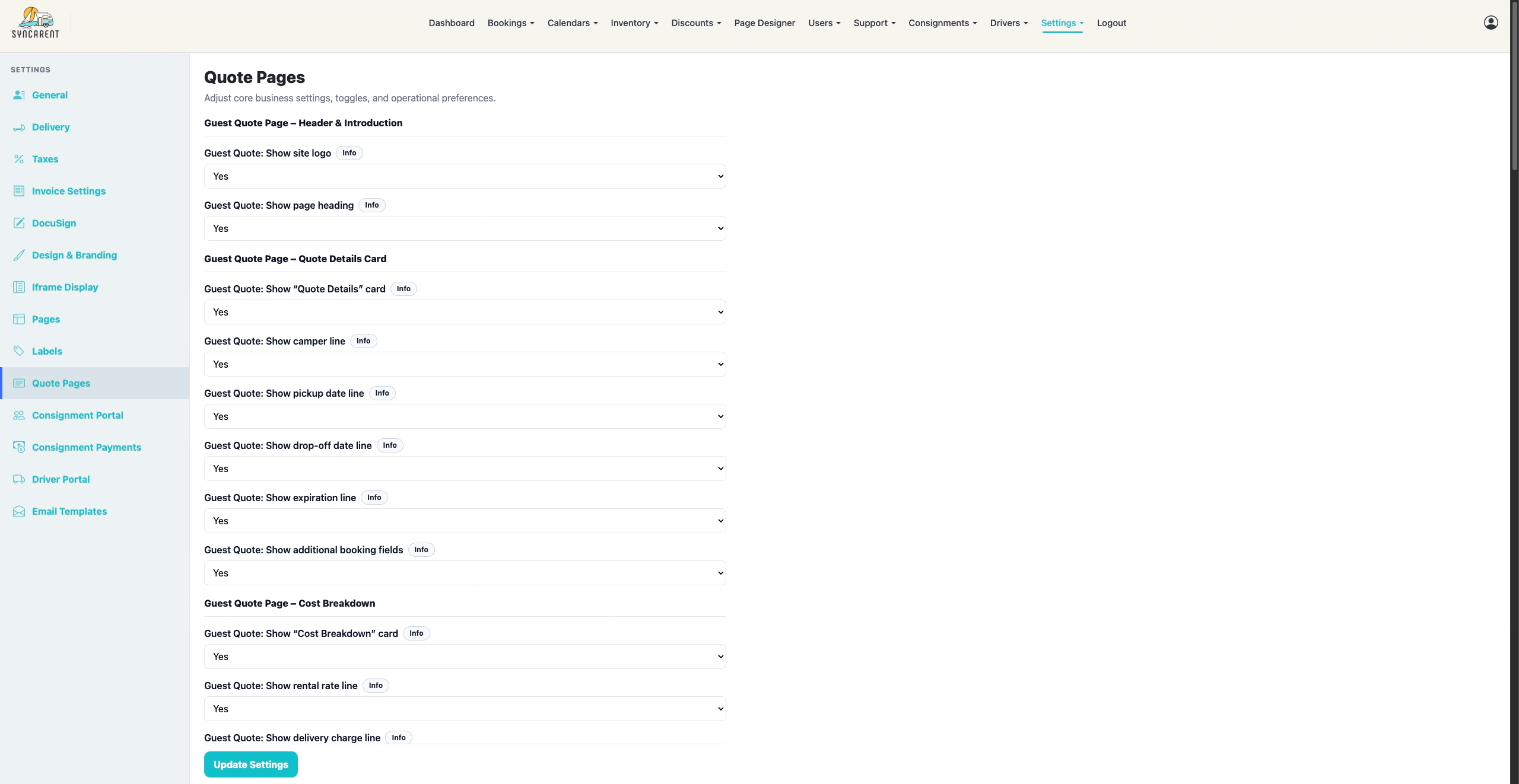The width and height of the screenshot is (1519, 784).
Task: Show Info for "Quote Details" card setting
Action: (x=403, y=289)
